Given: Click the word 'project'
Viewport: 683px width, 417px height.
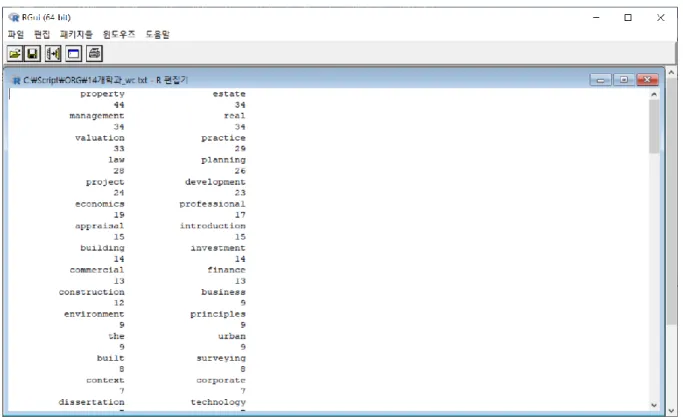Looking at the screenshot, I should tap(105, 182).
